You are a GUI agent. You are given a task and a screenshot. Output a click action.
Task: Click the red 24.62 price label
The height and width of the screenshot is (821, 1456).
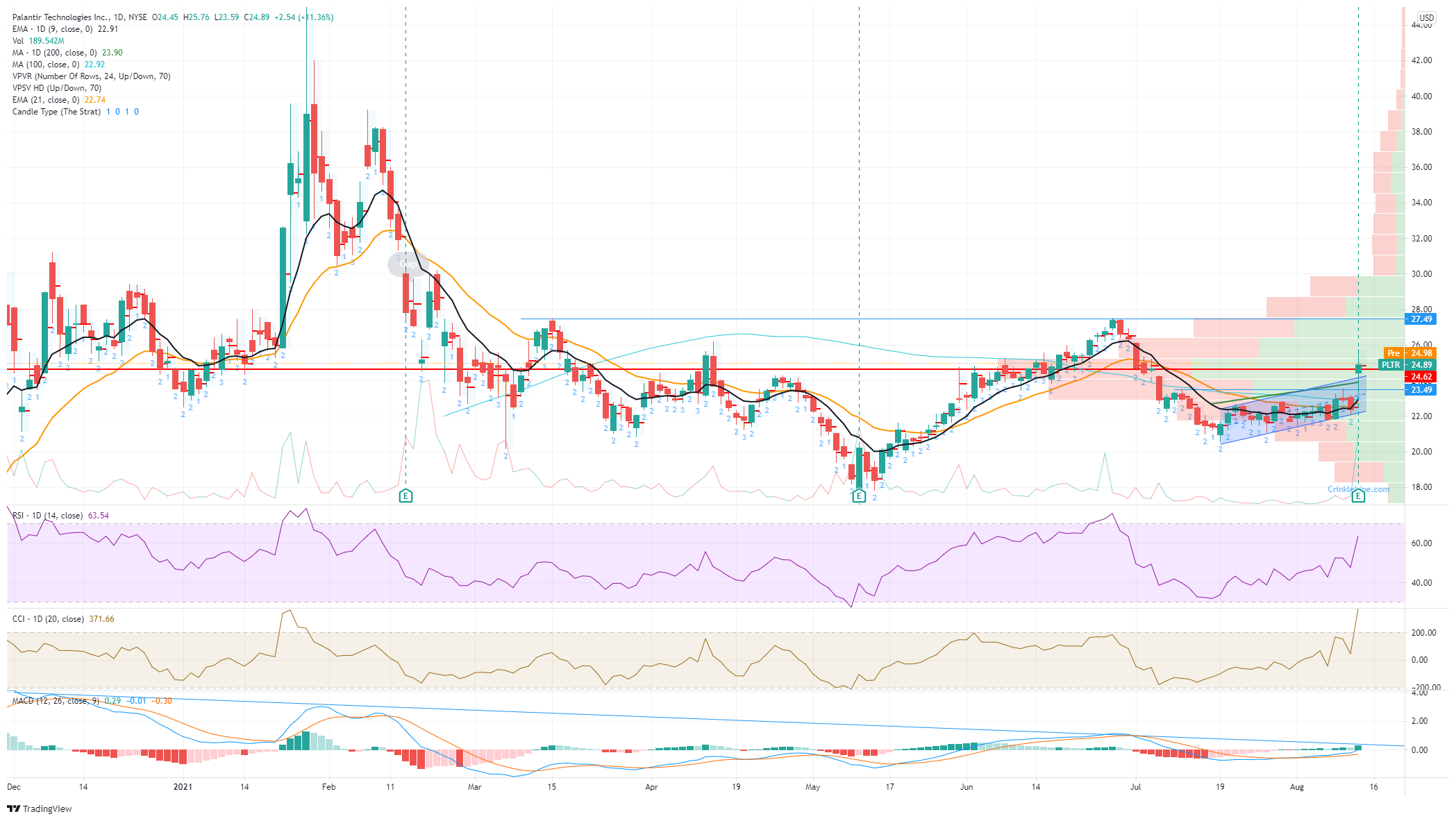[1421, 377]
